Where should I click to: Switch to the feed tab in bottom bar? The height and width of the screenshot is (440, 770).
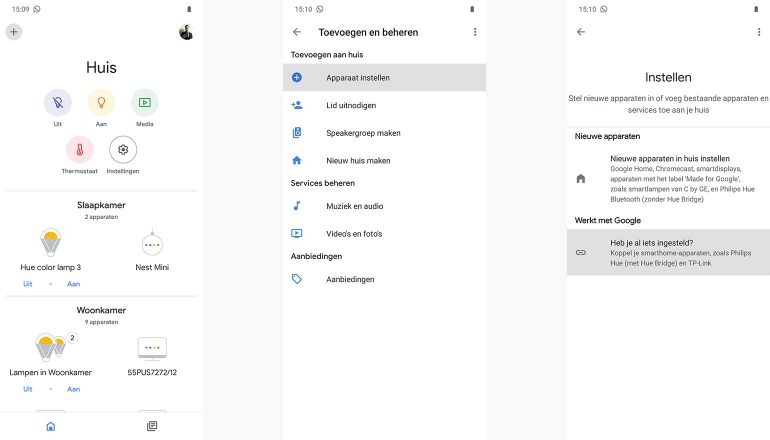152,426
